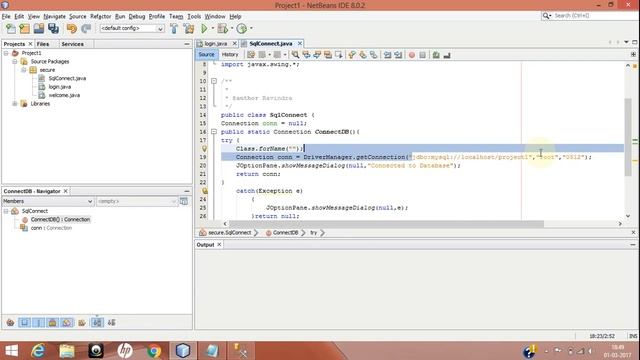The width and height of the screenshot is (640, 360).
Task: Toggle Sort by Name in Navigator
Action: tap(97, 323)
